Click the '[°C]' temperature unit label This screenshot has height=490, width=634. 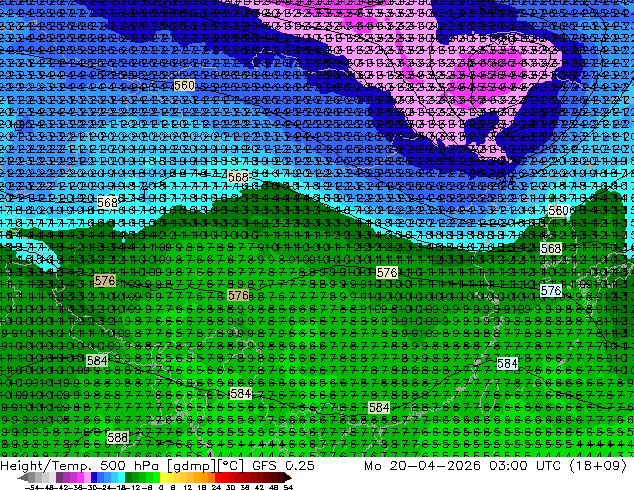[229, 466]
